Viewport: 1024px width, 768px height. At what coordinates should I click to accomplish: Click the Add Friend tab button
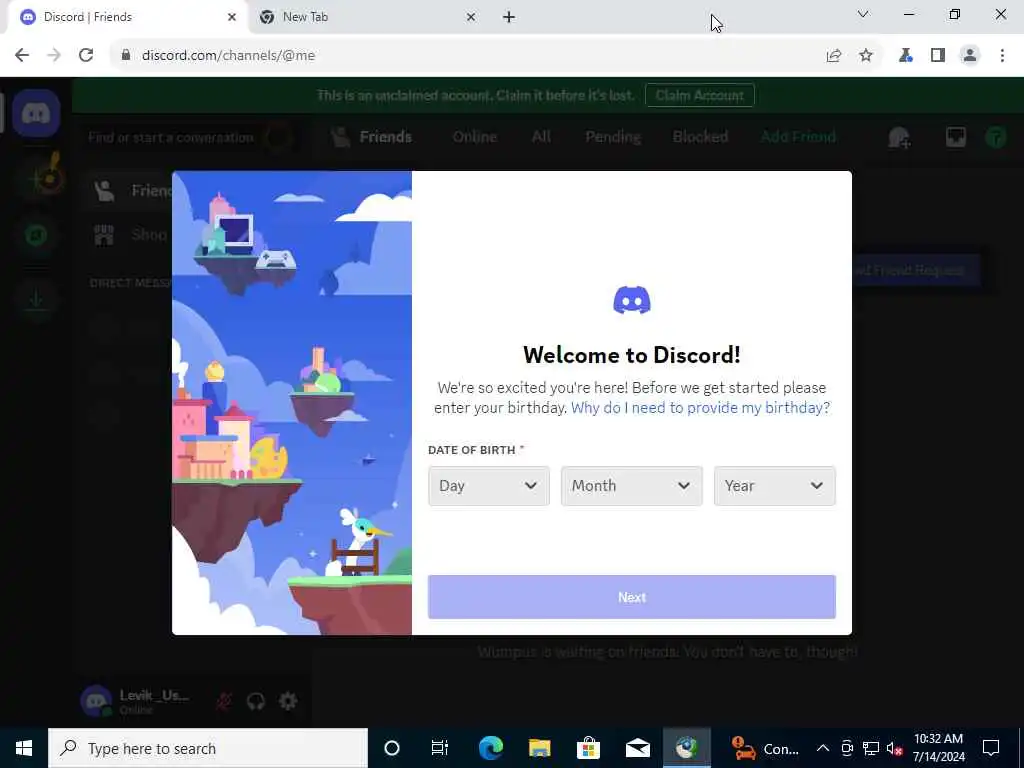[x=798, y=136]
